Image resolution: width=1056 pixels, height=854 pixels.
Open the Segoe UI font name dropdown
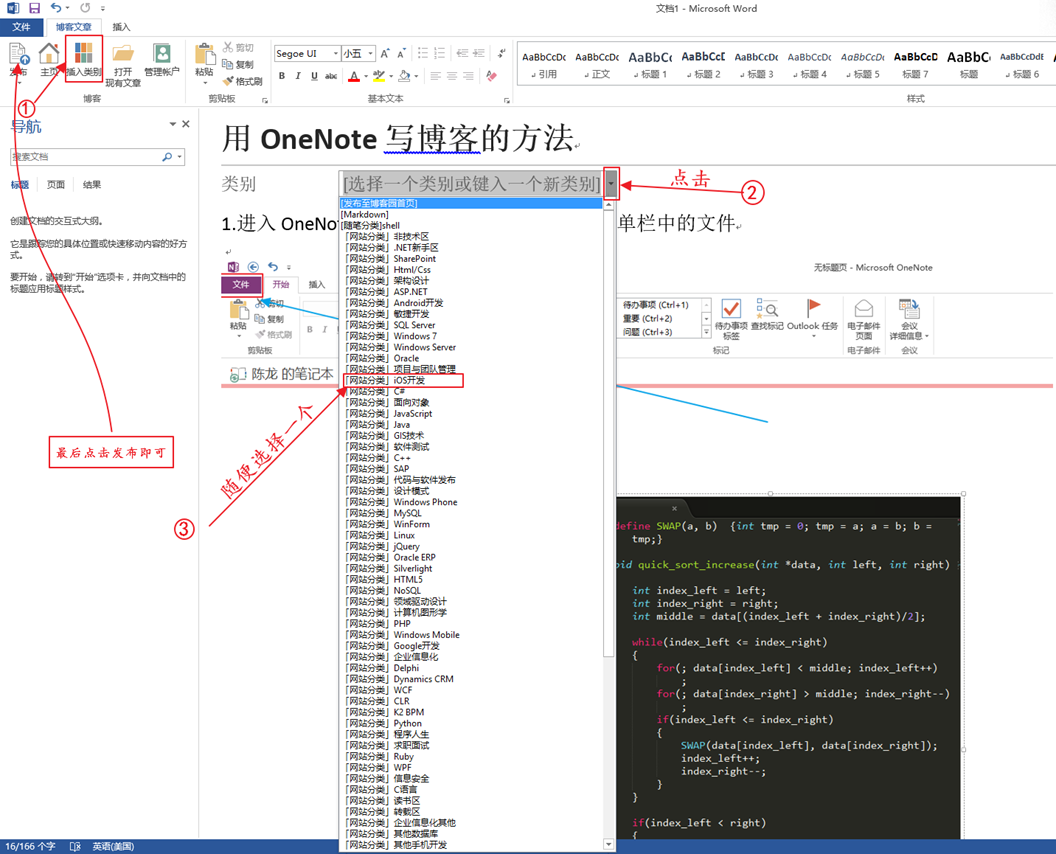coord(335,53)
